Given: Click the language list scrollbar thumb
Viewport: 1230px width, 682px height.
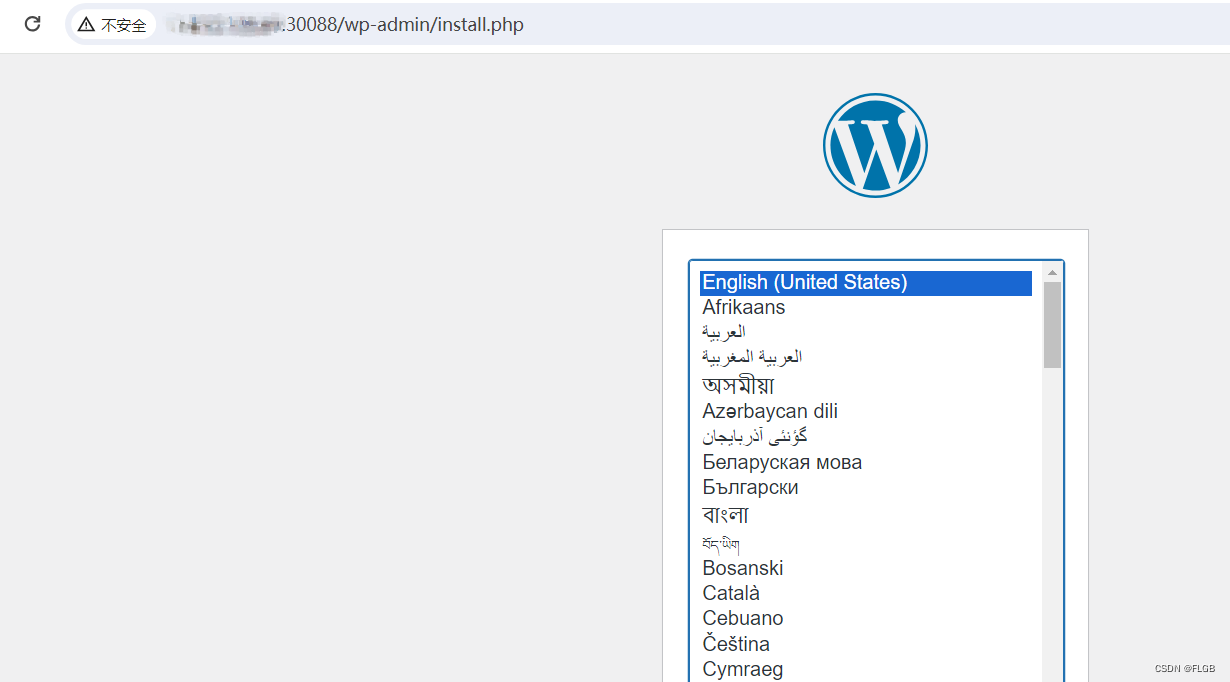Looking at the screenshot, I should tap(1052, 325).
